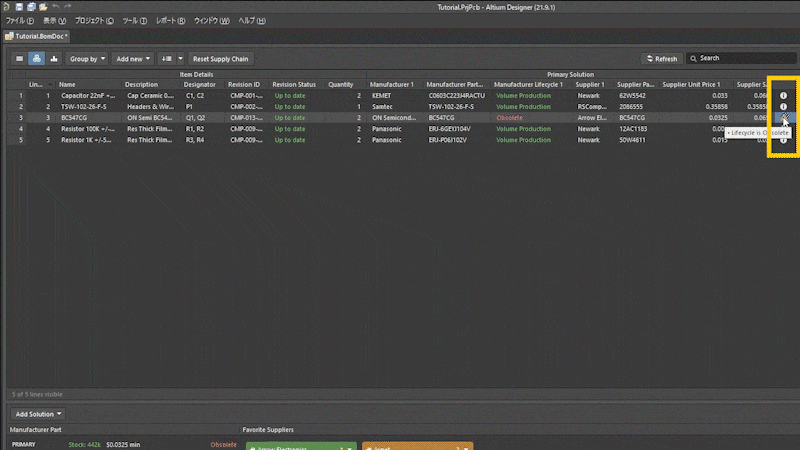Click the Altium Designer logo icon
This screenshot has height=450, width=800.
(6, 7)
